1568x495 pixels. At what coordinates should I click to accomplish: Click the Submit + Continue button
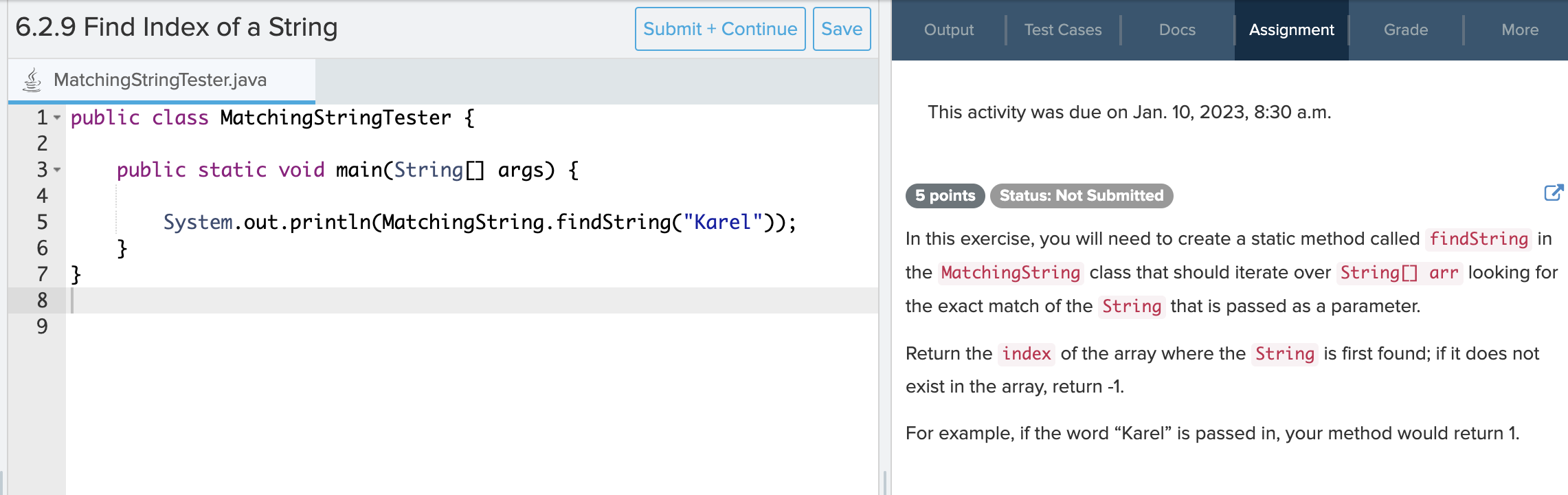720,29
